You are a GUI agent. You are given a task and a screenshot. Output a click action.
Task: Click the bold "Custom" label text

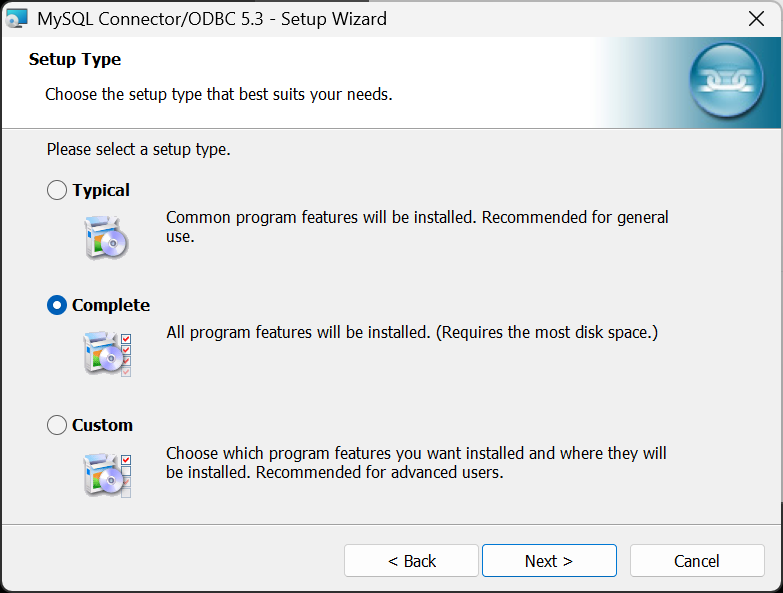(102, 425)
